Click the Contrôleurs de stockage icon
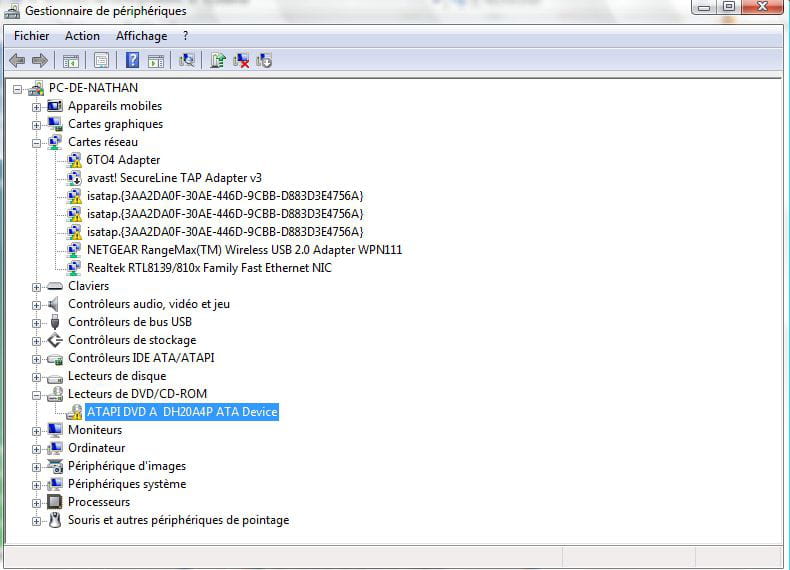 coord(54,340)
